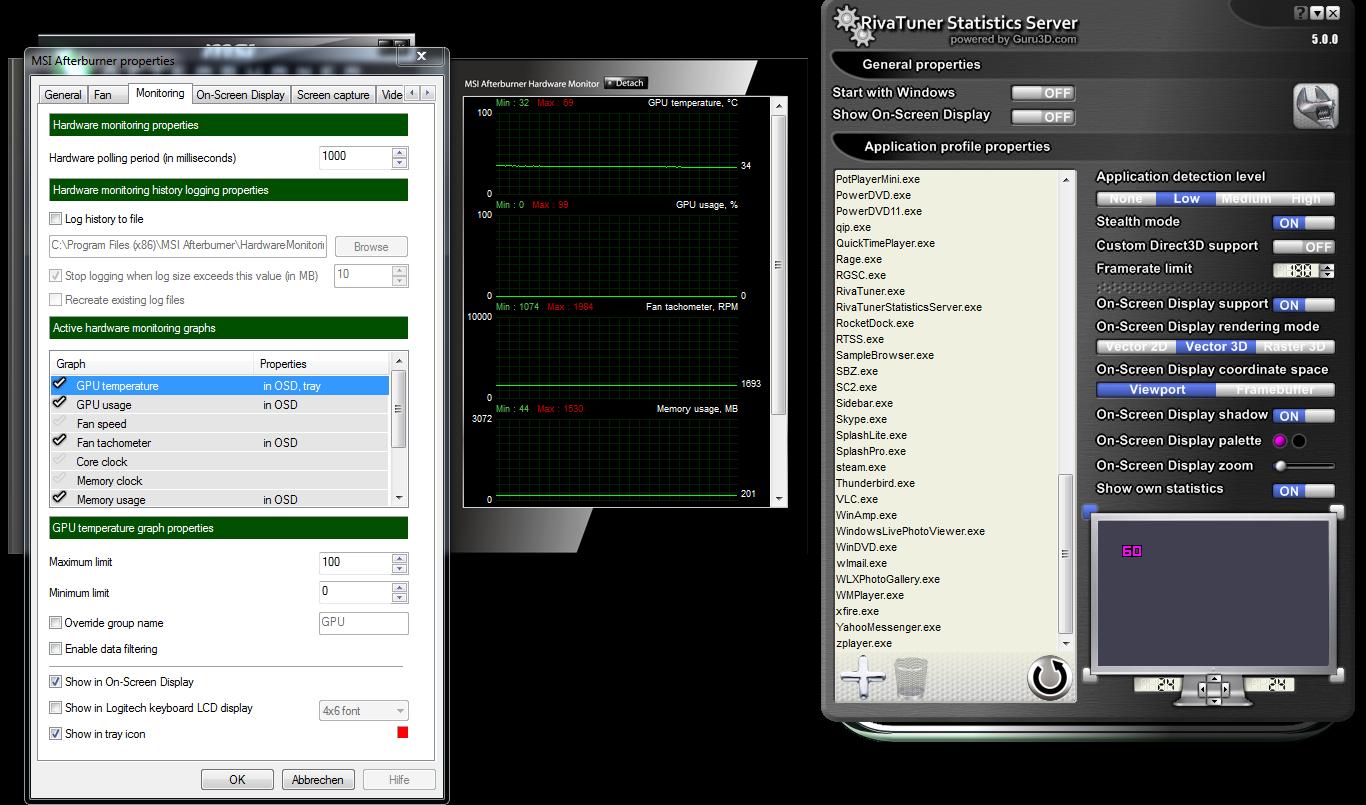Open the On-Screen Display tab
Viewport: 1366px width, 805px height.
tap(240, 95)
